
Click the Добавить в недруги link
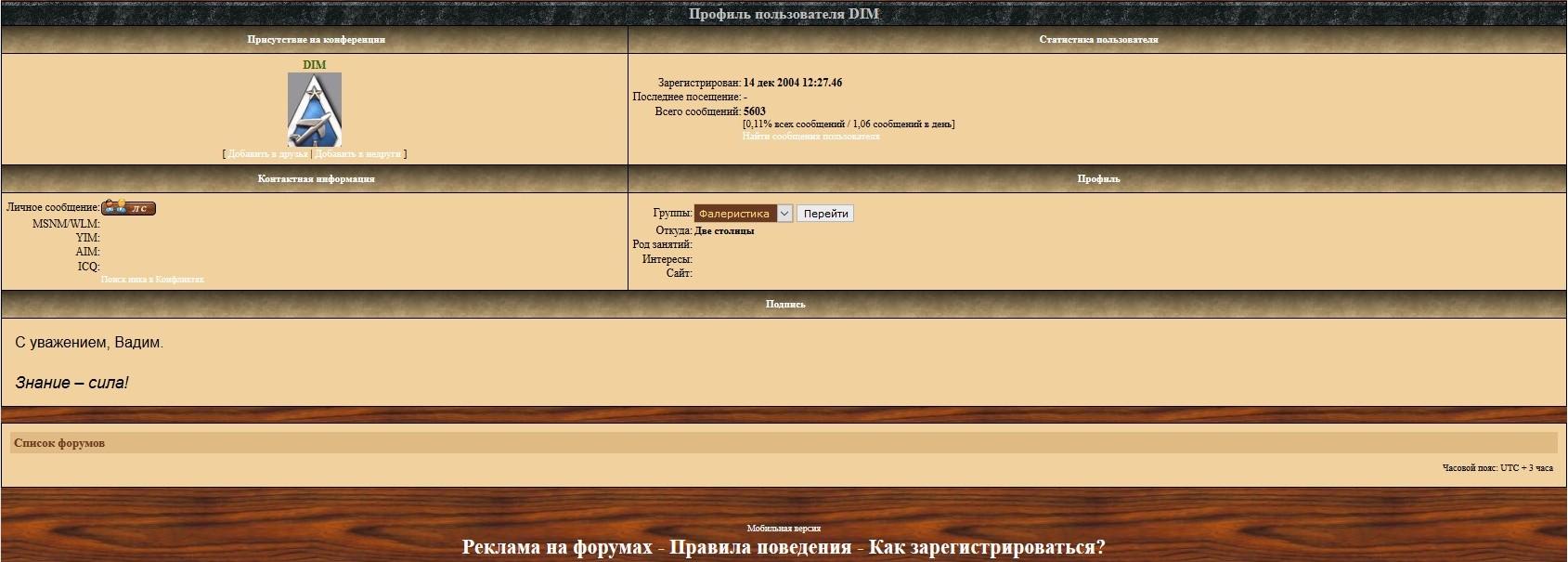(358, 154)
